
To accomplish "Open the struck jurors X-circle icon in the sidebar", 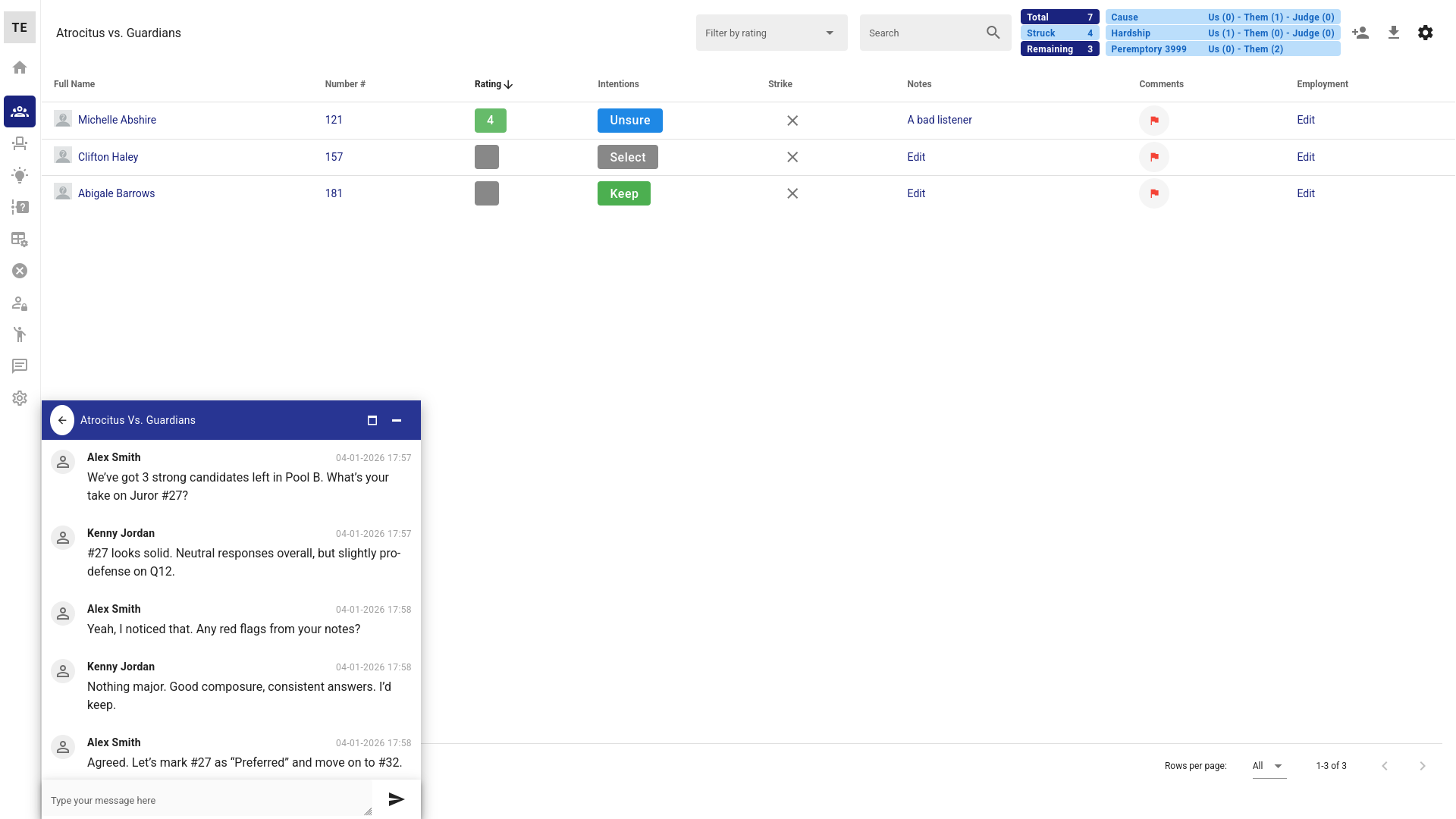I will 20,271.
